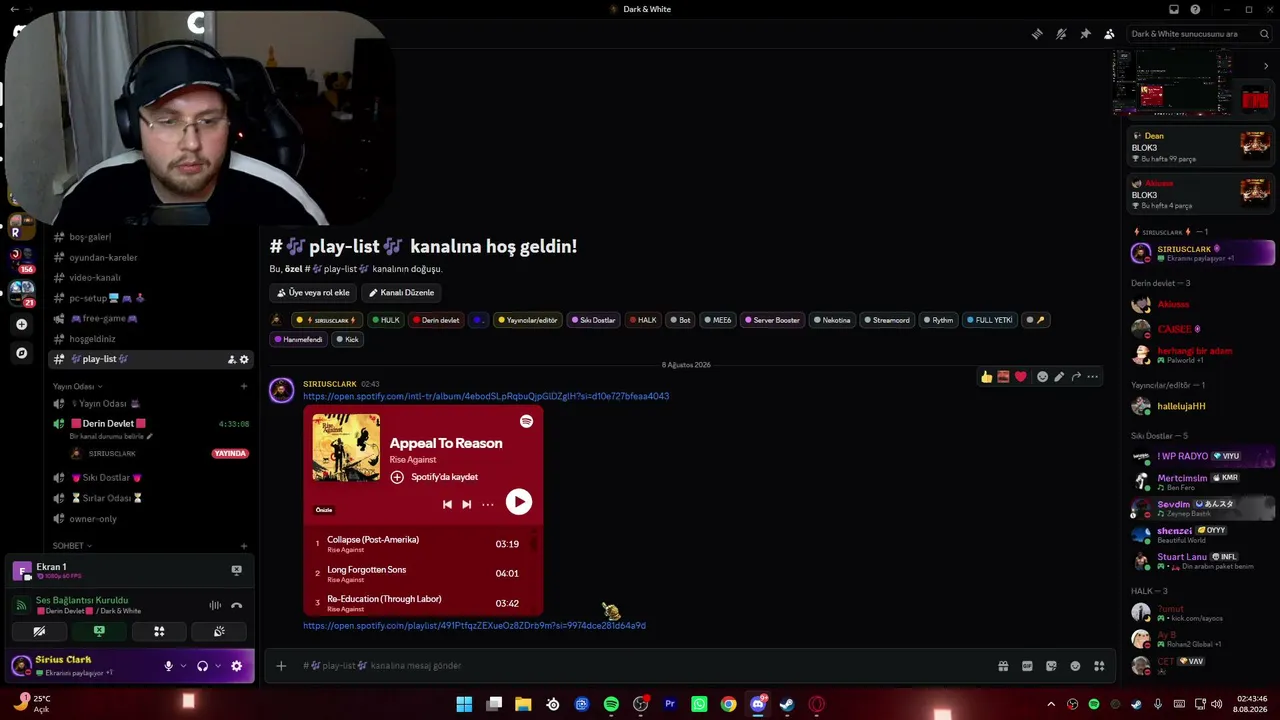Search in Dark & White server field
1280x720 pixels.
tap(1197, 34)
